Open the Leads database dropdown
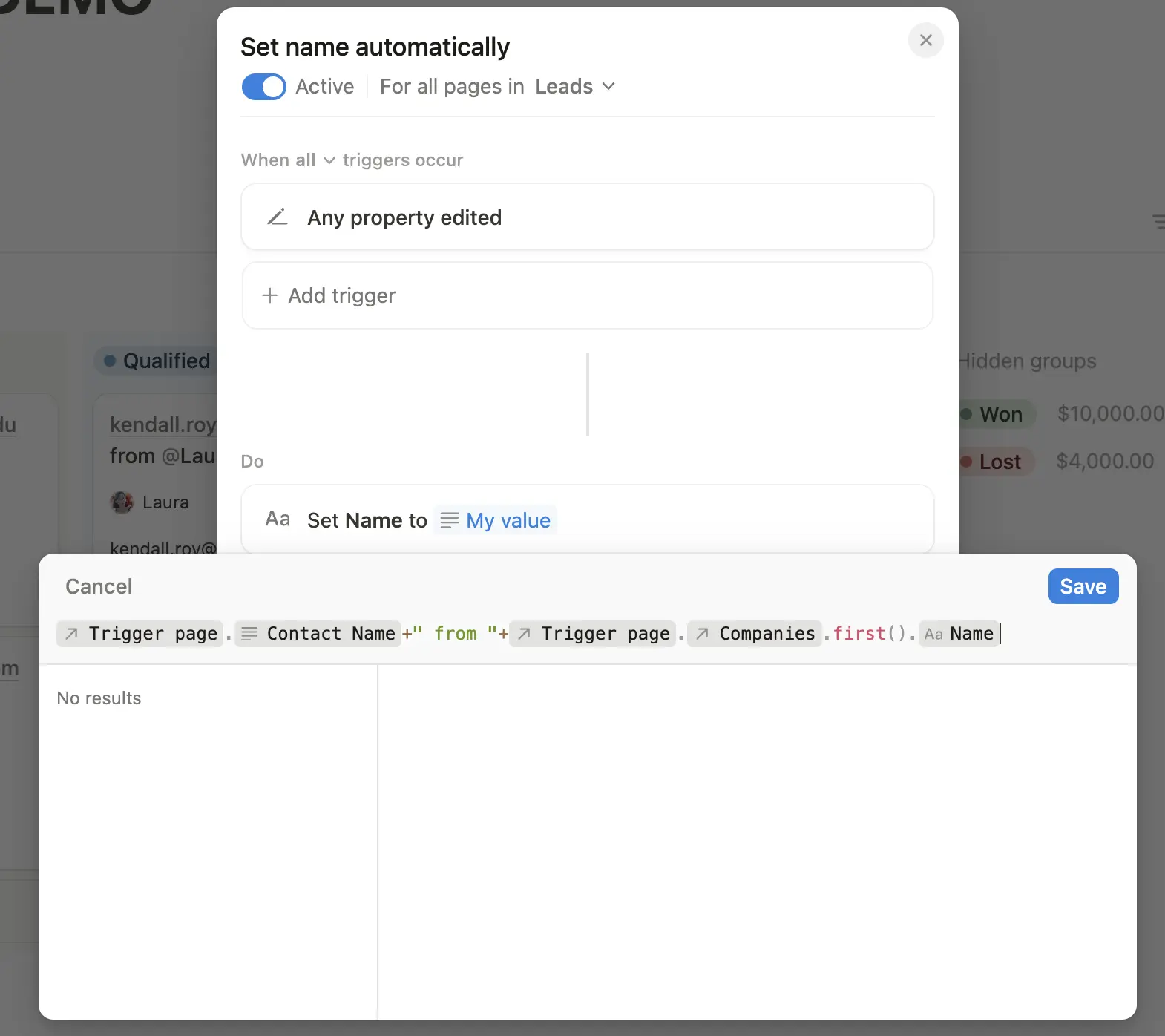Image resolution: width=1165 pixels, height=1036 pixels. [574, 87]
